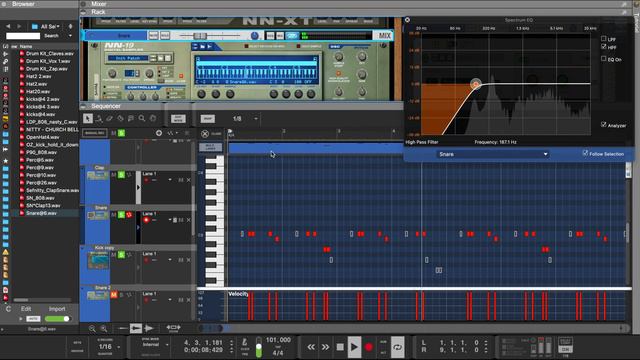640x360 pixels.
Task: Click the browser Import button
Action: click(57, 309)
